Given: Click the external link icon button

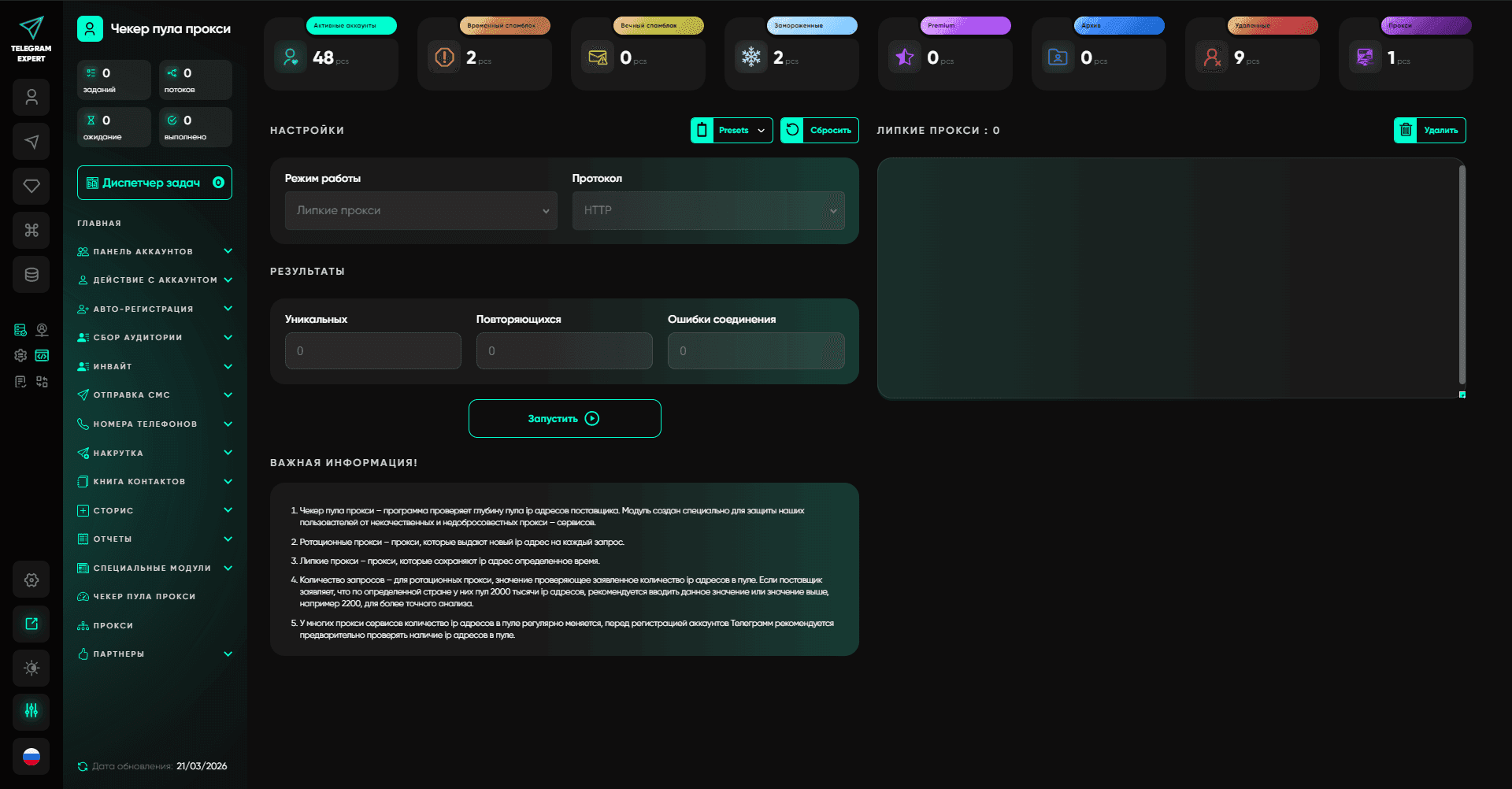Looking at the screenshot, I should pyautogui.click(x=31, y=624).
